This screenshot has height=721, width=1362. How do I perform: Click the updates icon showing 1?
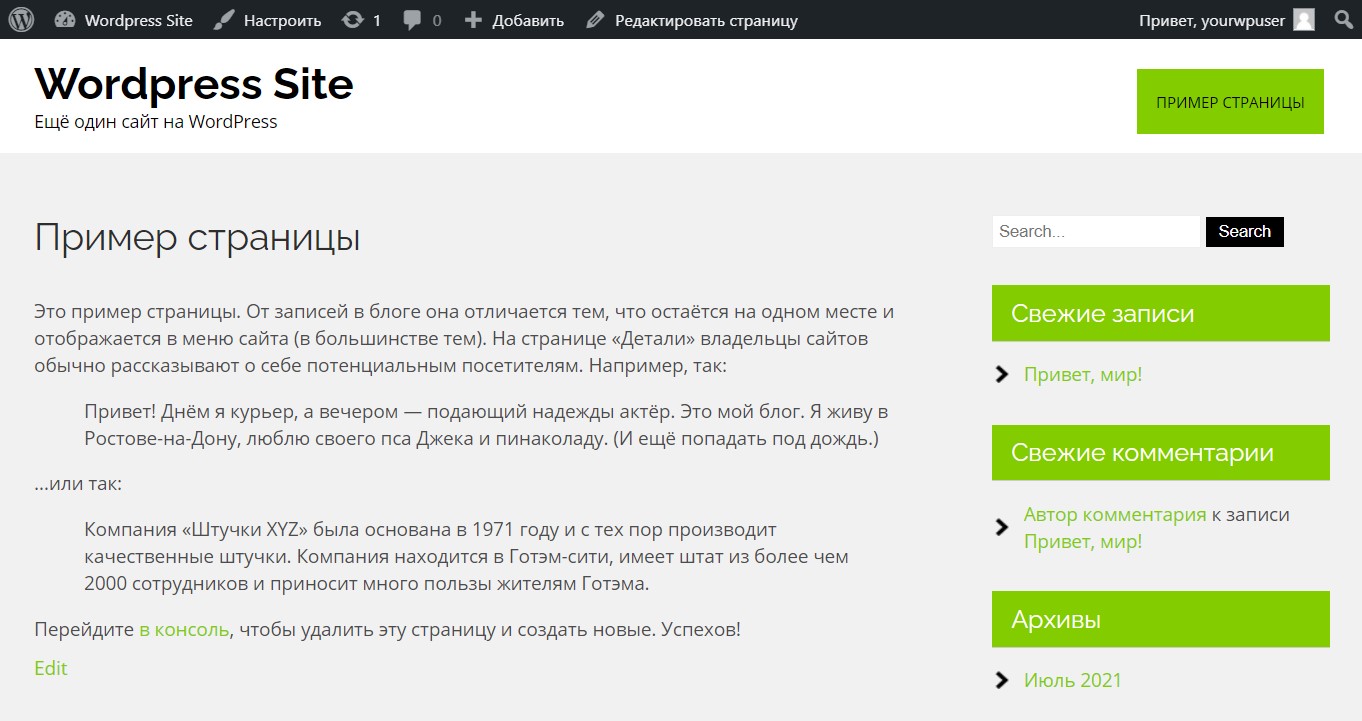[x=354, y=19]
